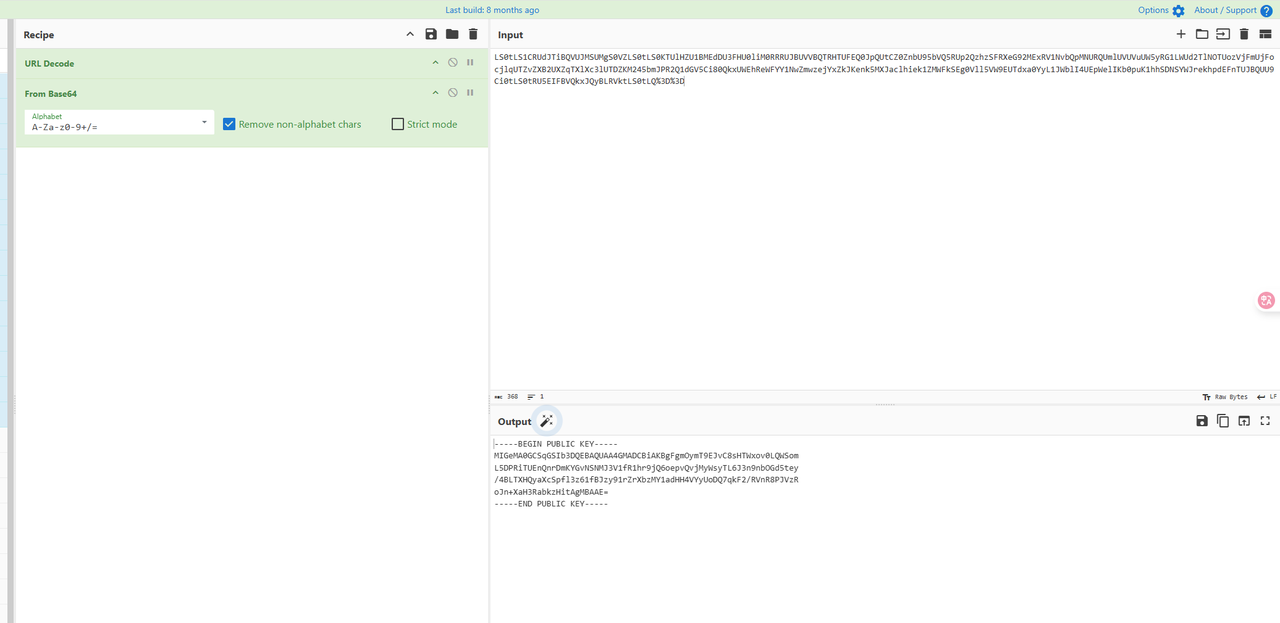Click the Magic wand in Output
The height and width of the screenshot is (623, 1280).
547,421
